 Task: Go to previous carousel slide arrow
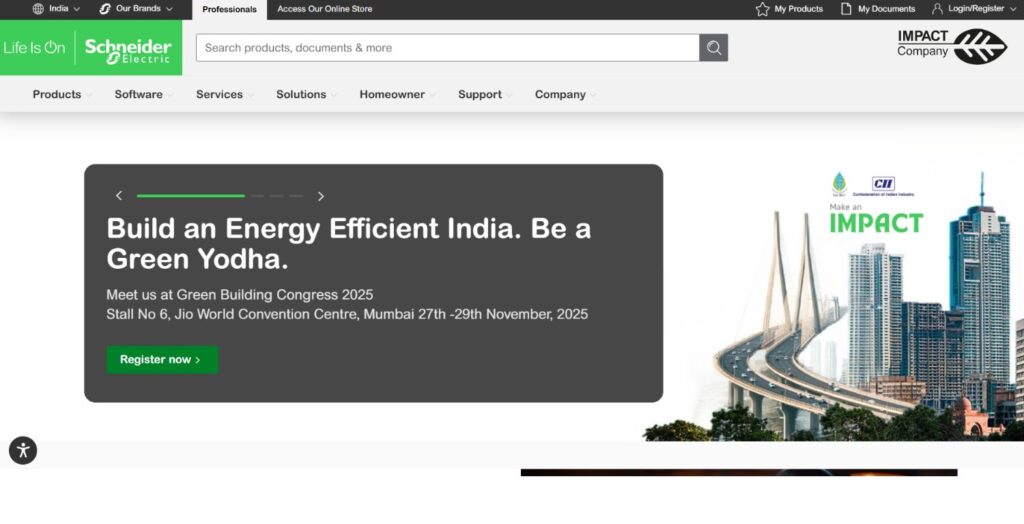click(119, 196)
